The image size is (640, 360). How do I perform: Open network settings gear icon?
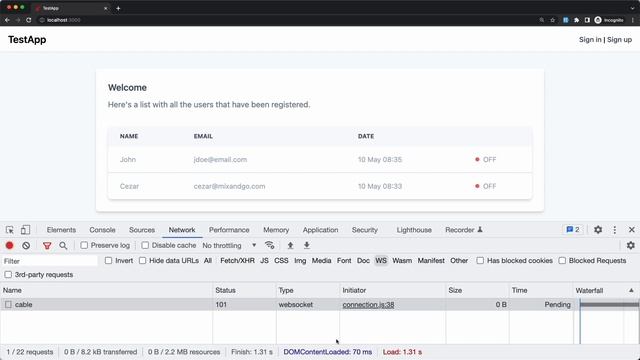click(631, 245)
